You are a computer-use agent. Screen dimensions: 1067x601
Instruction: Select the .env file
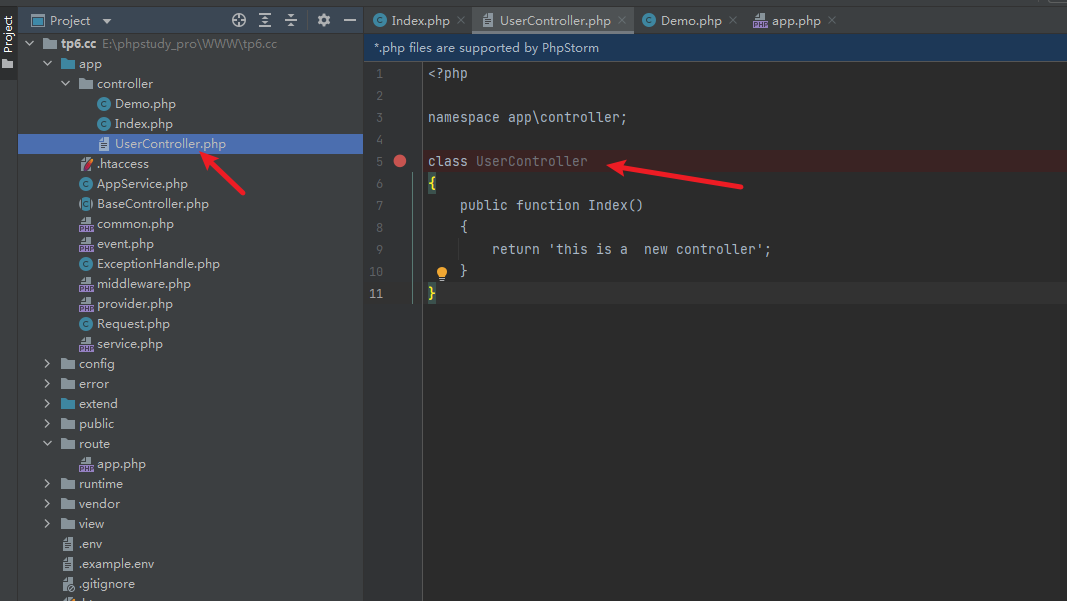tap(91, 544)
